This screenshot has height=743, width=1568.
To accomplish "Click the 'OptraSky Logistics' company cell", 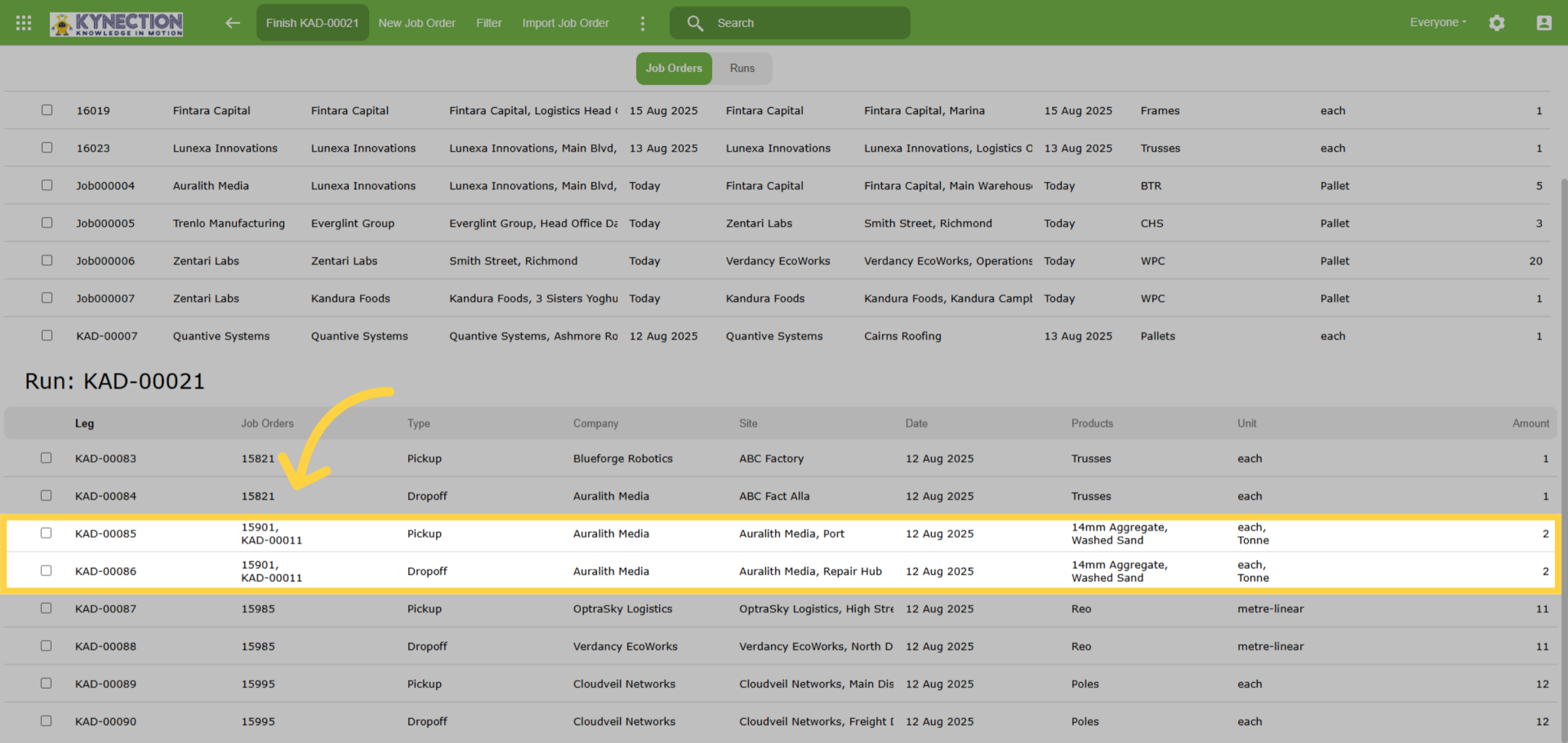I will coord(622,609).
